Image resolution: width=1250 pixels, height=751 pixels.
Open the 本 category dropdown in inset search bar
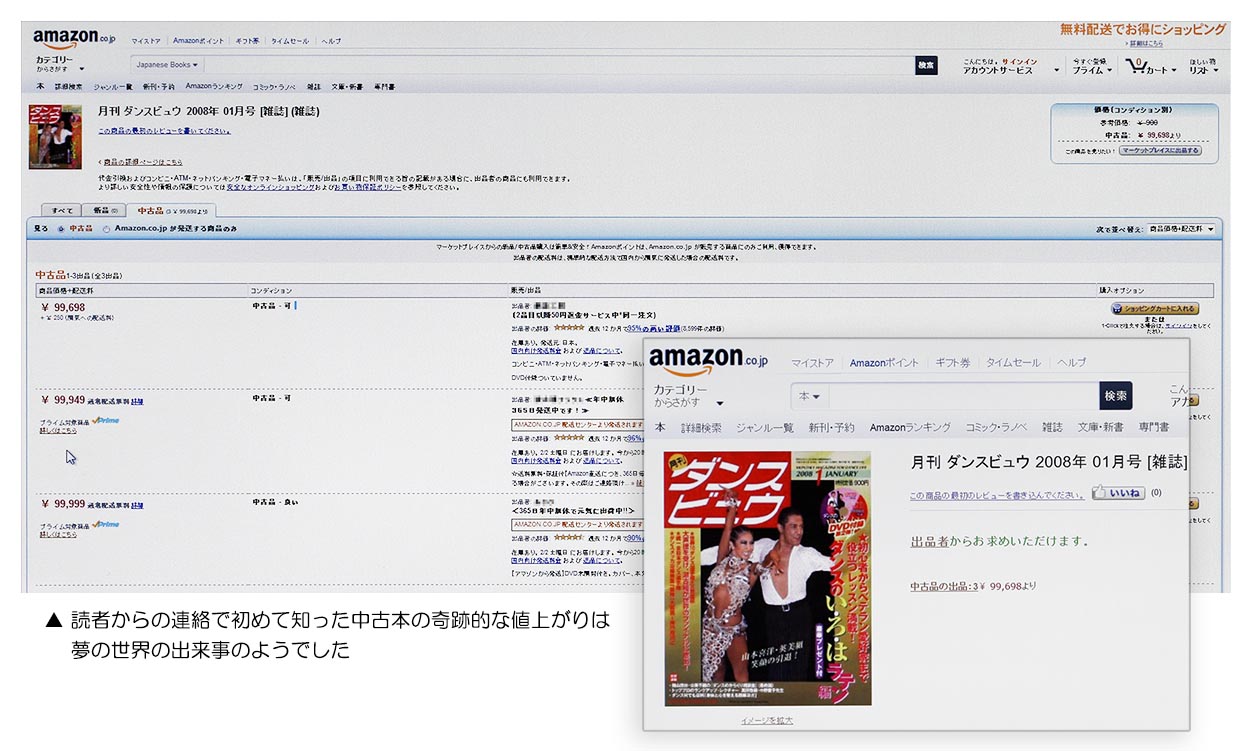(x=809, y=396)
